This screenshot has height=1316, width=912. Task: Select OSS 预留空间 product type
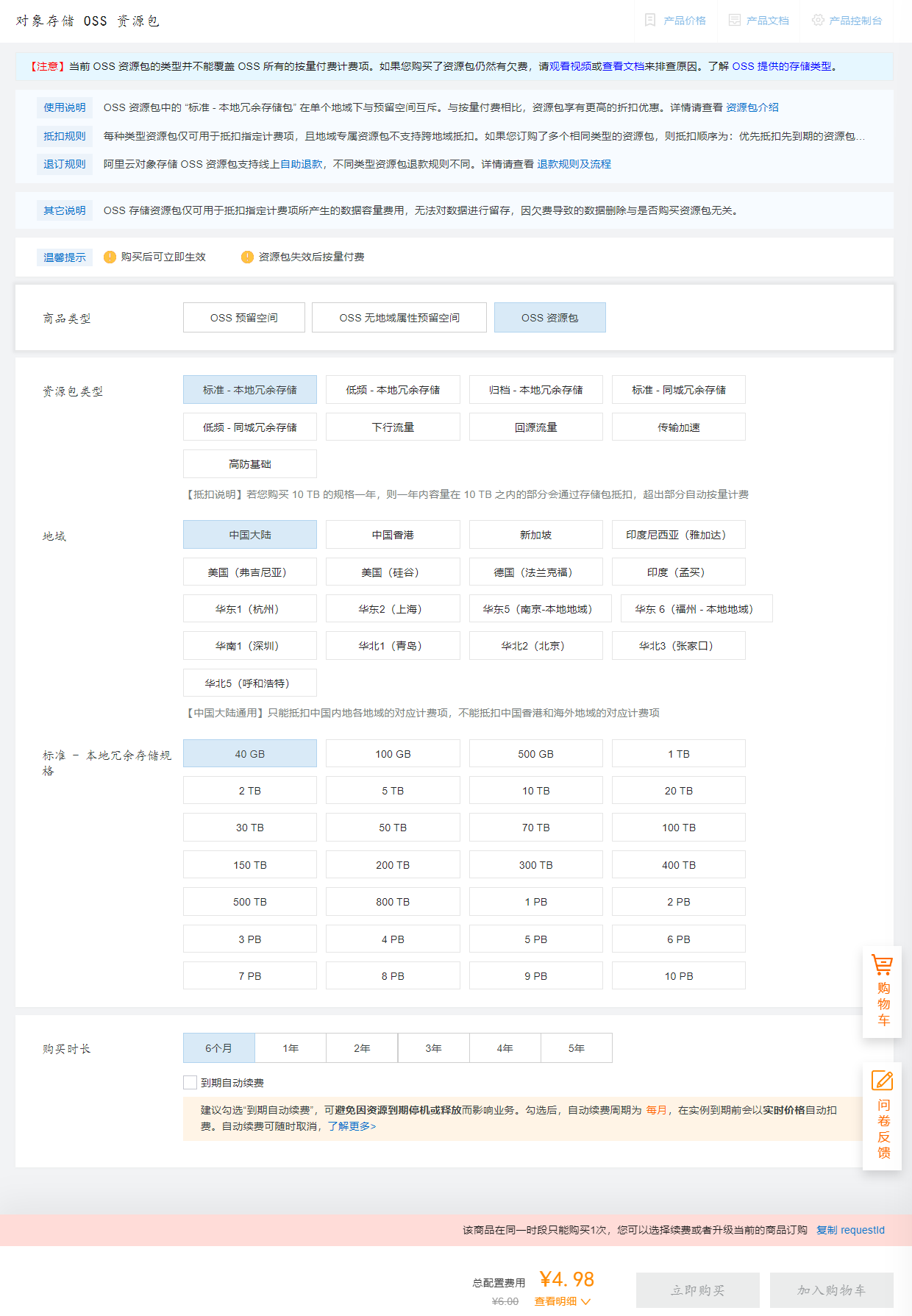tap(244, 318)
